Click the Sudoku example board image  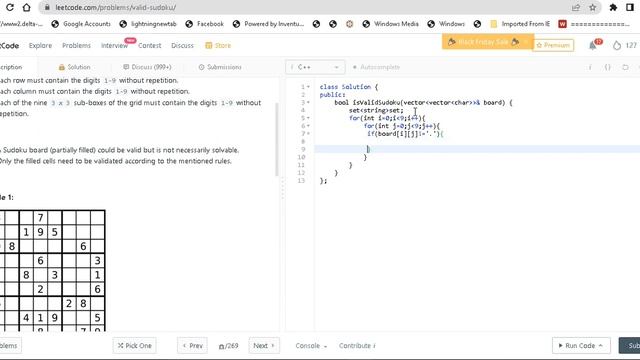coord(52,270)
